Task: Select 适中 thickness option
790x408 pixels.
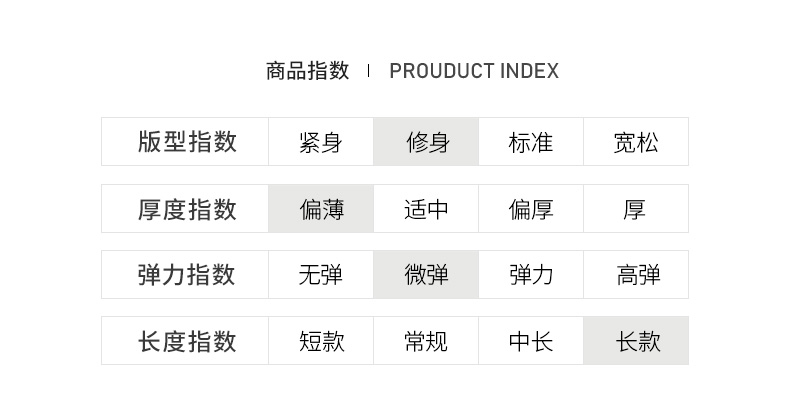Action: coord(426,209)
